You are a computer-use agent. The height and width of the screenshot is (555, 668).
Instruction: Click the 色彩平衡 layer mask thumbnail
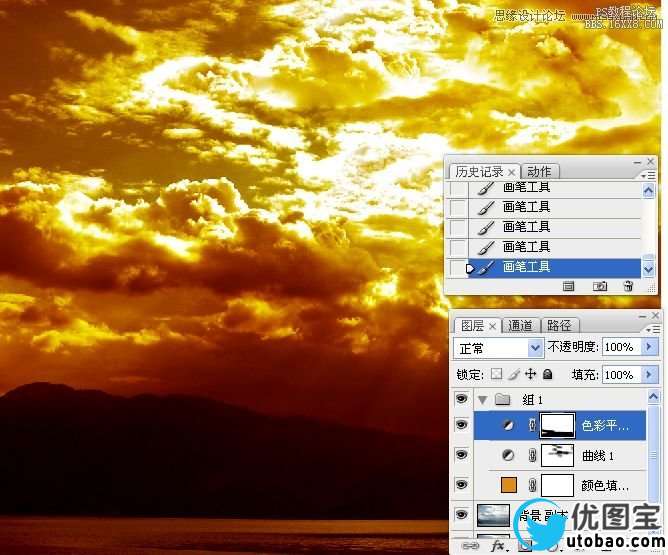pos(556,426)
